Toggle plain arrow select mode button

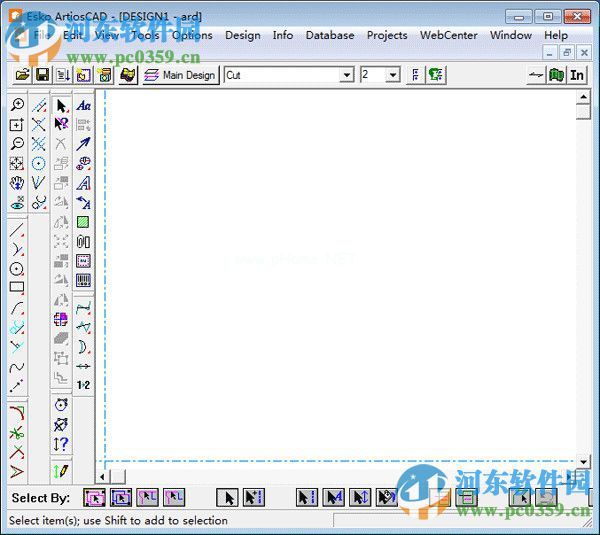tap(227, 498)
